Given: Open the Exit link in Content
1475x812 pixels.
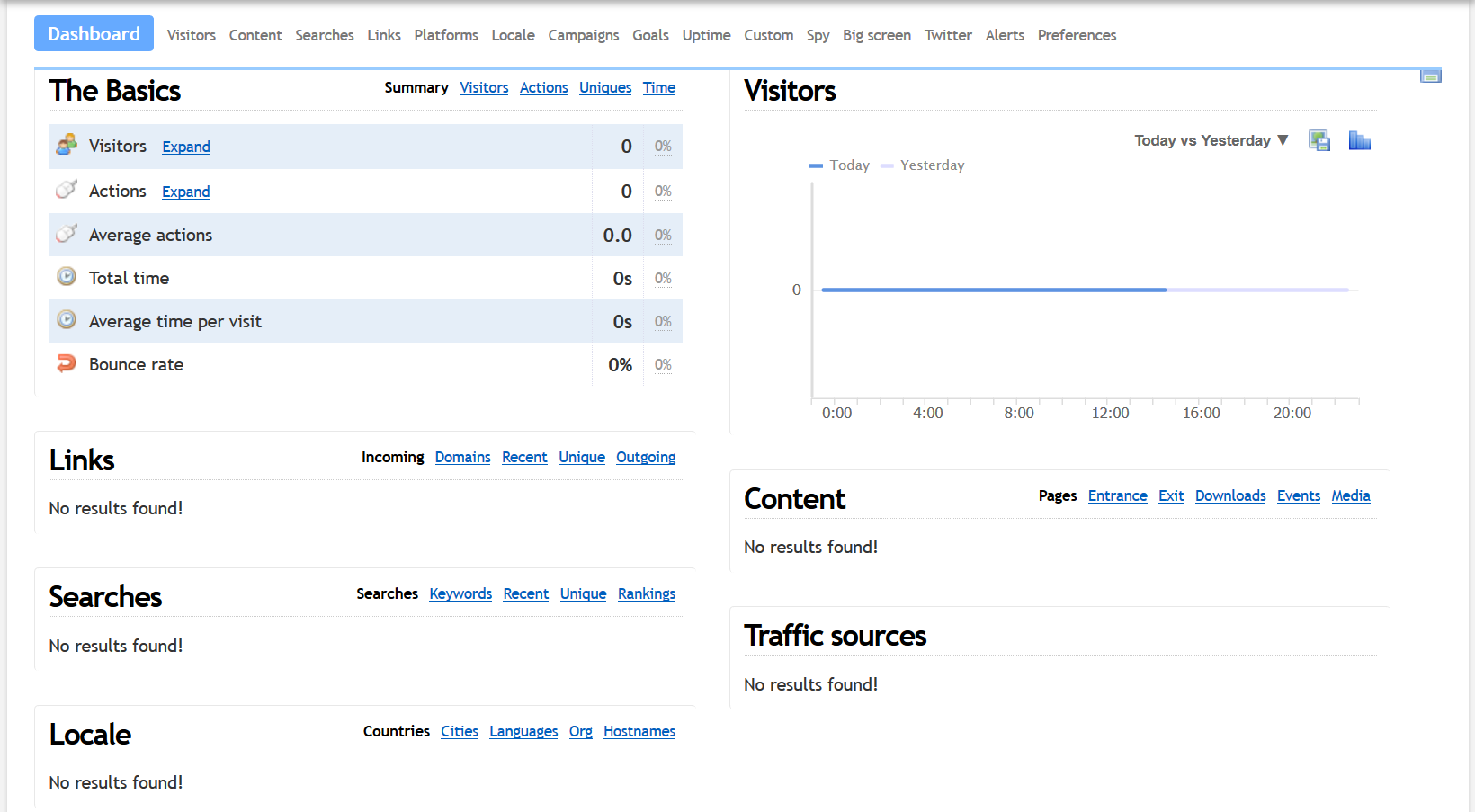Looking at the screenshot, I should [x=1171, y=495].
